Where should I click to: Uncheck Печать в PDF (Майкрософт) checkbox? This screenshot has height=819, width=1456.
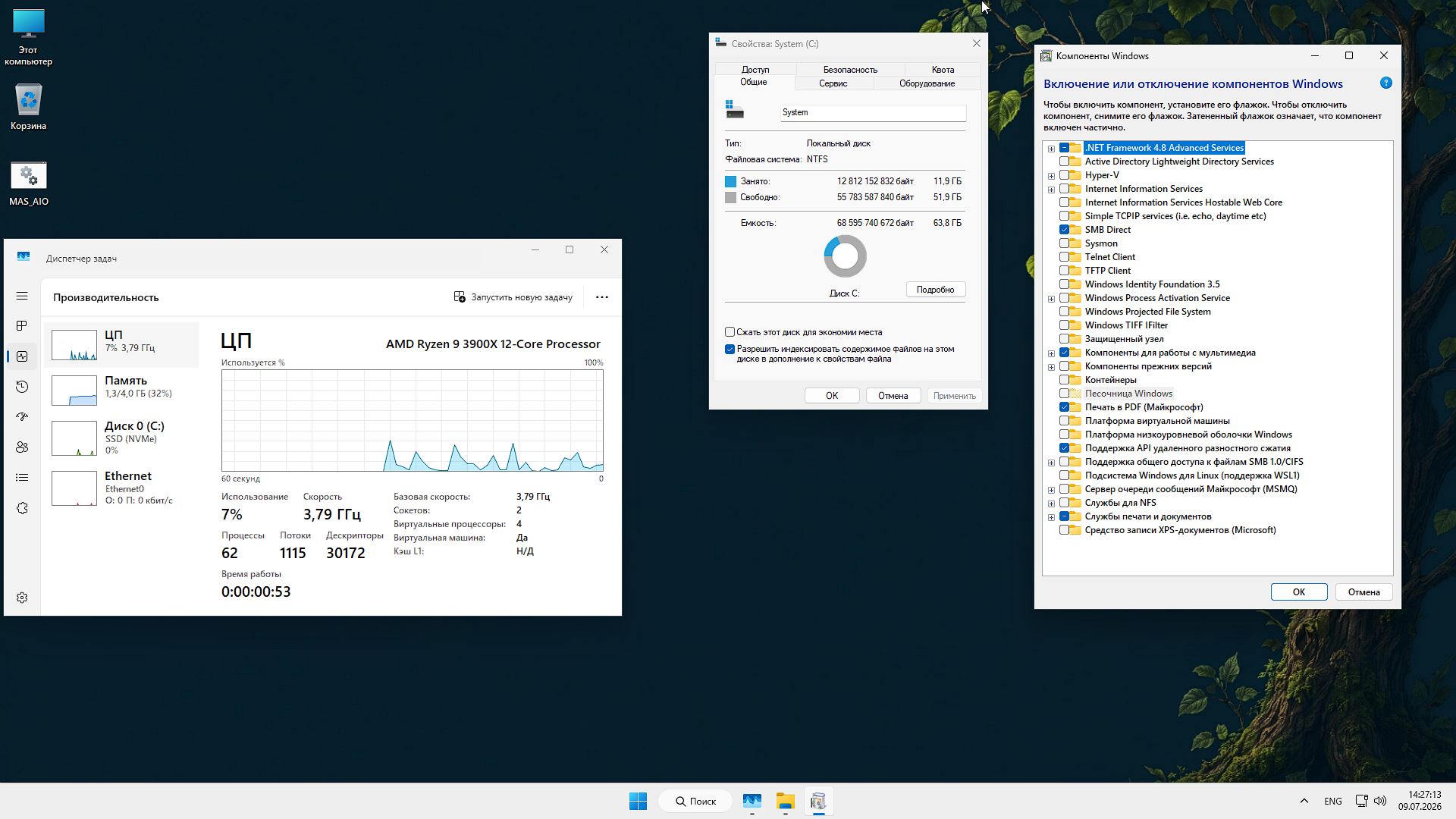pos(1064,407)
